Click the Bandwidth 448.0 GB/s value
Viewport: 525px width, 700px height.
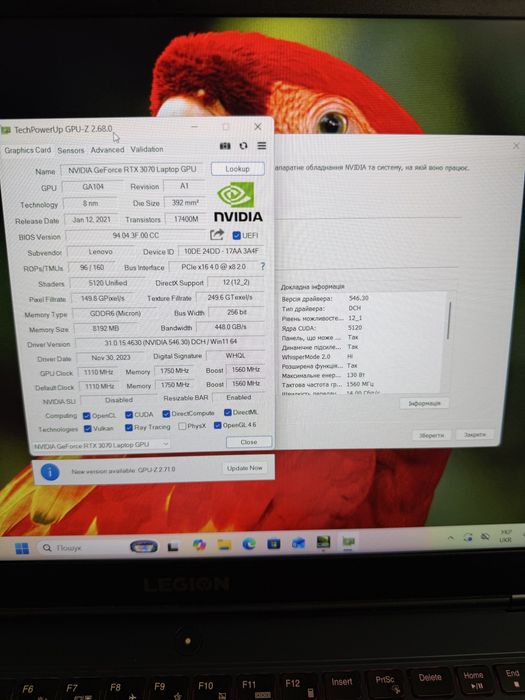click(x=230, y=327)
